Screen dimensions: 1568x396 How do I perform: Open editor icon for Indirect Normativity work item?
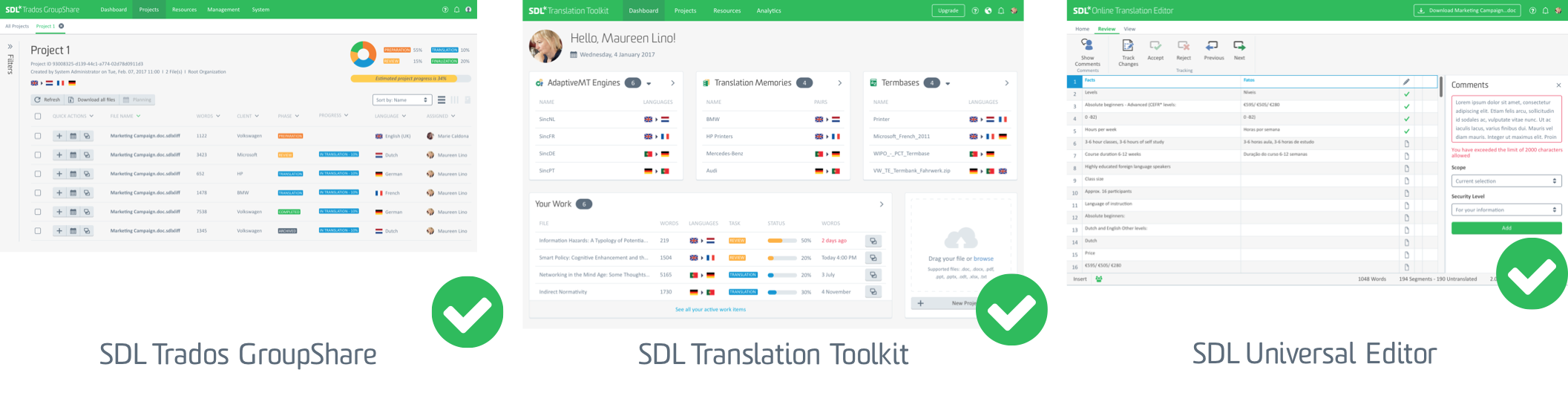873,292
